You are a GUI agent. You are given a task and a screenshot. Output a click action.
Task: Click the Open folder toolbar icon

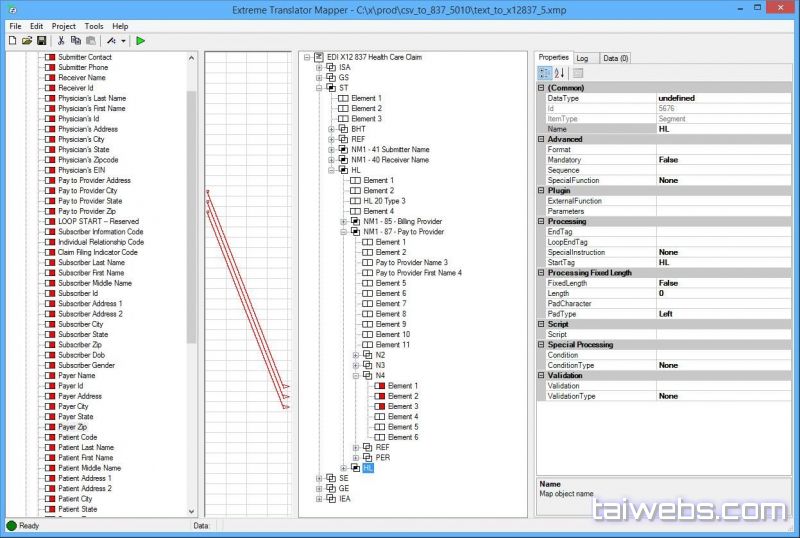pos(27,40)
